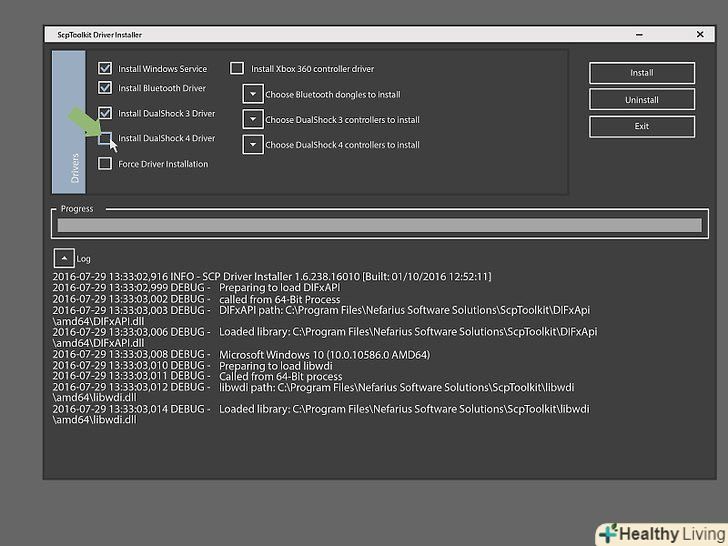
Task: Click the 'Install DualShock 4 Driver' label text
Action: click(167, 138)
